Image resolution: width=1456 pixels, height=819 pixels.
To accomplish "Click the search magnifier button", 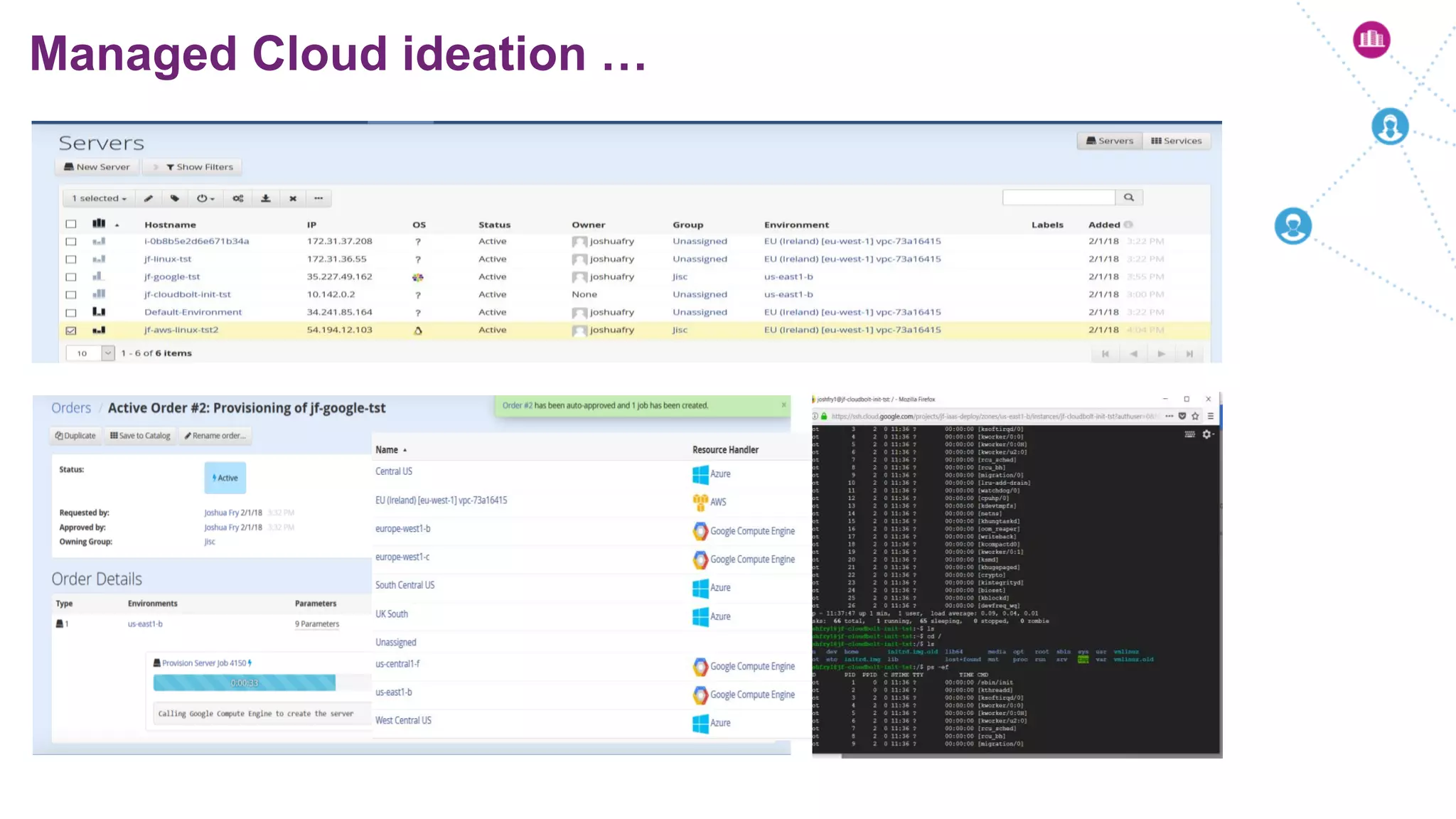I will click(x=1129, y=197).
